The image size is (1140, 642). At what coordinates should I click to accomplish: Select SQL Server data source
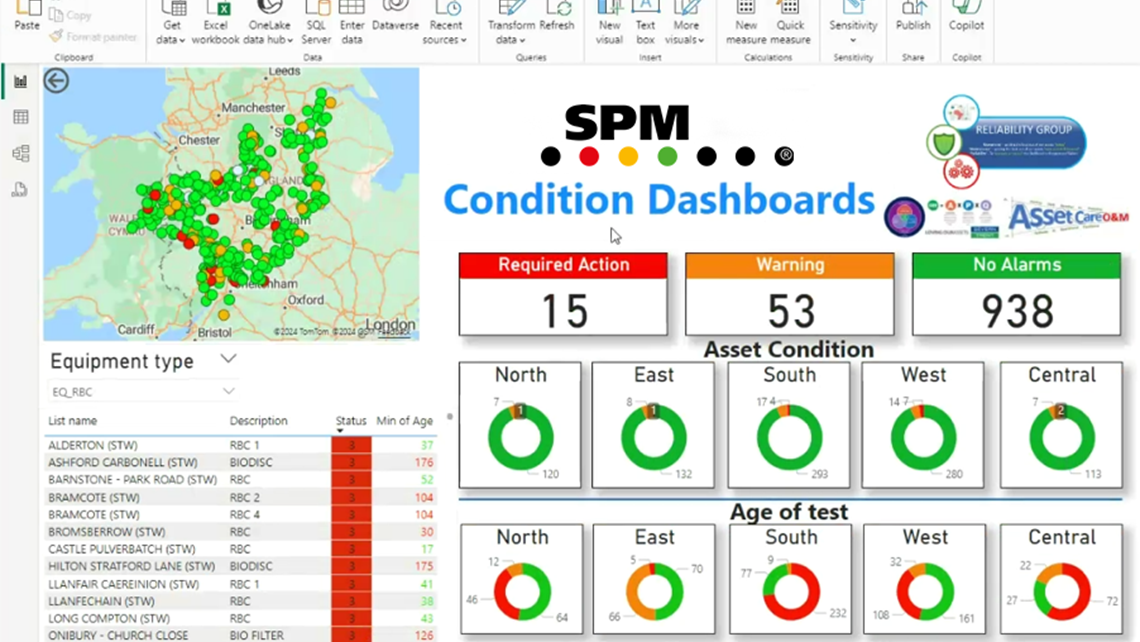pos(316,24)
